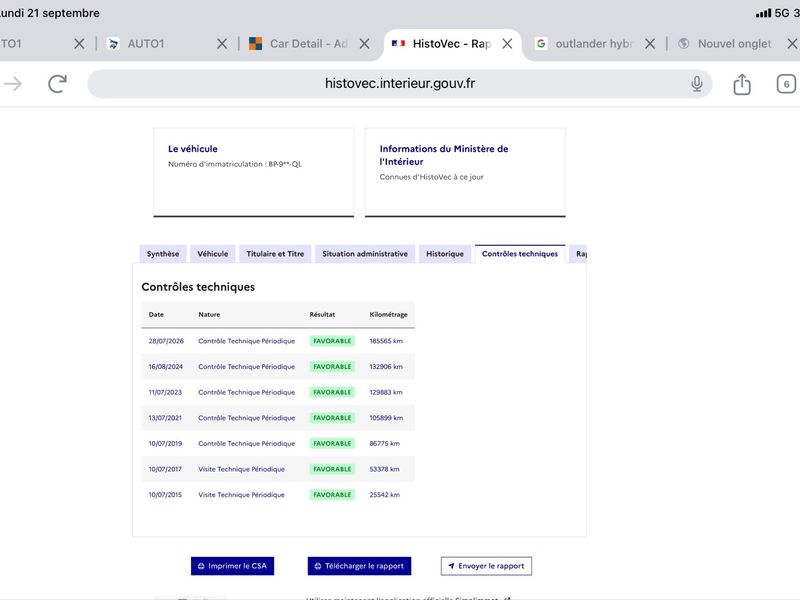This screenshot has width=800, height=600.
Task: Focus the histovec.interieur.gouv.fr address field
Action: [399, 84]
